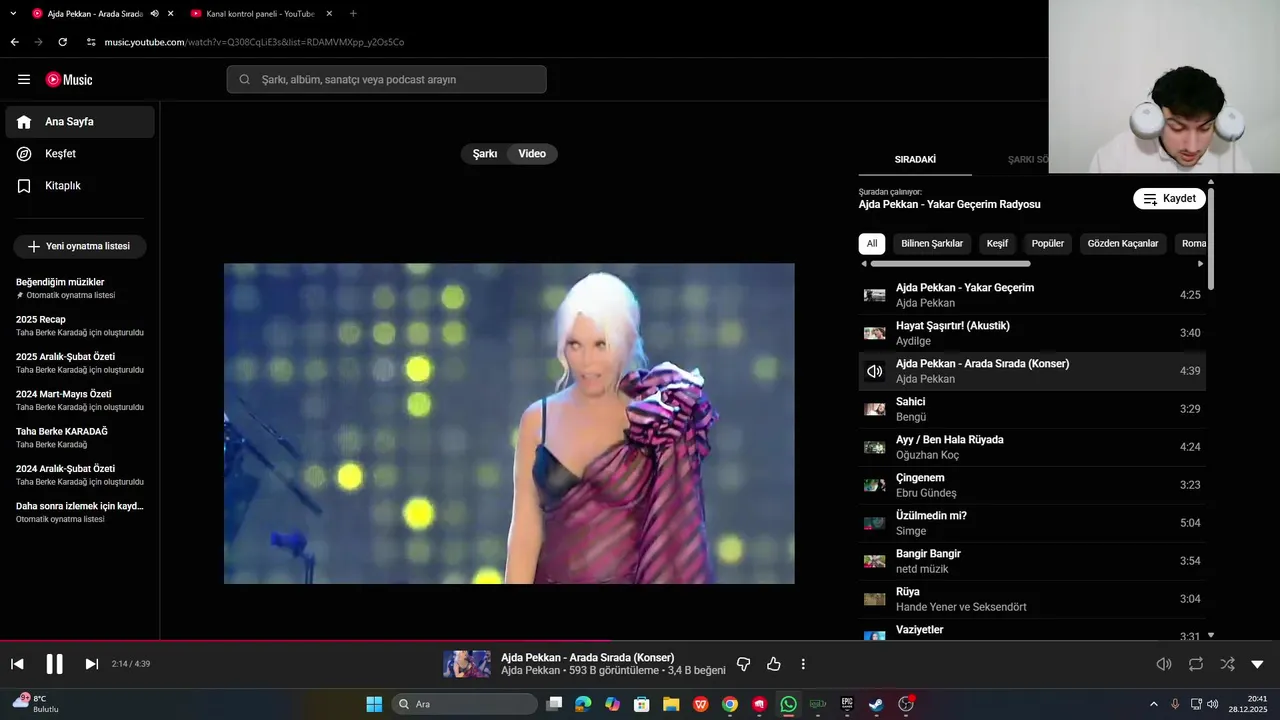Open the 2025 Recap playlist
Screen dimensions: 1280x720
pos(80,325)
